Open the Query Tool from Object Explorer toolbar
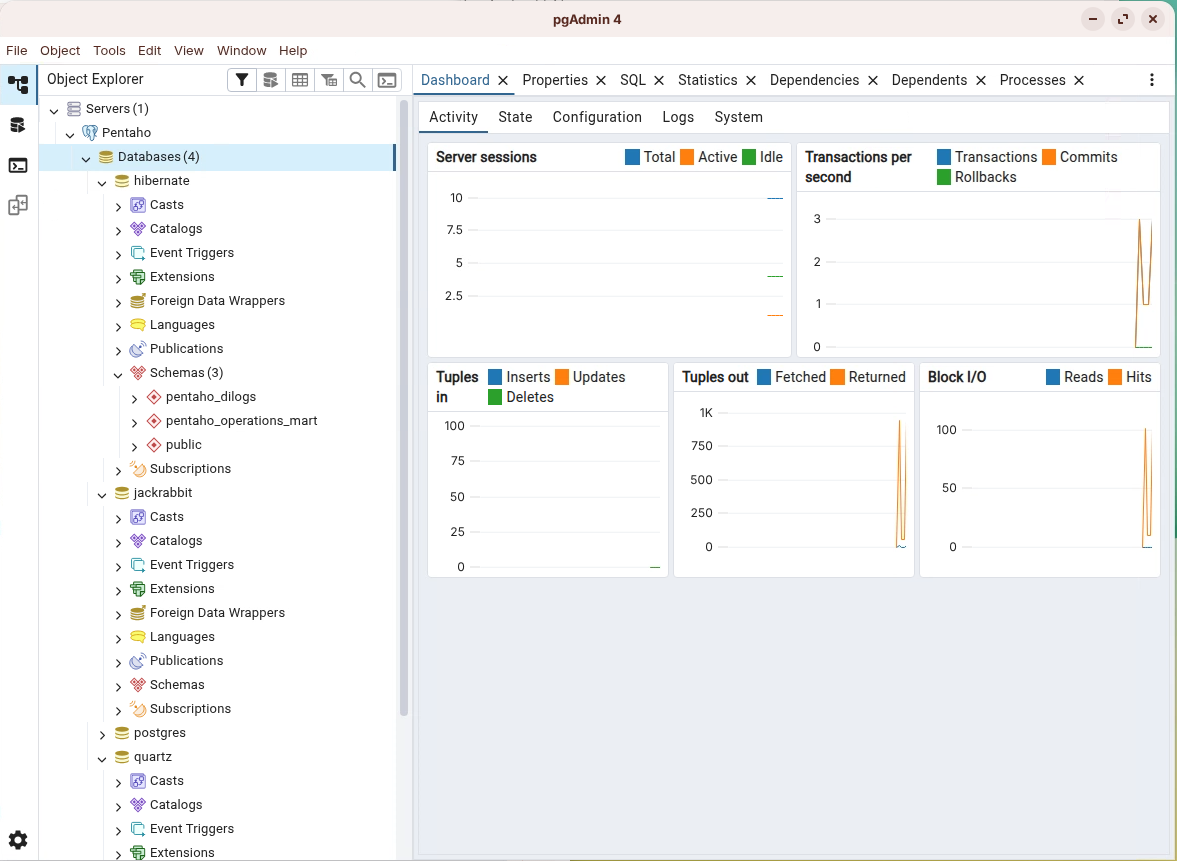 point(270,80)
